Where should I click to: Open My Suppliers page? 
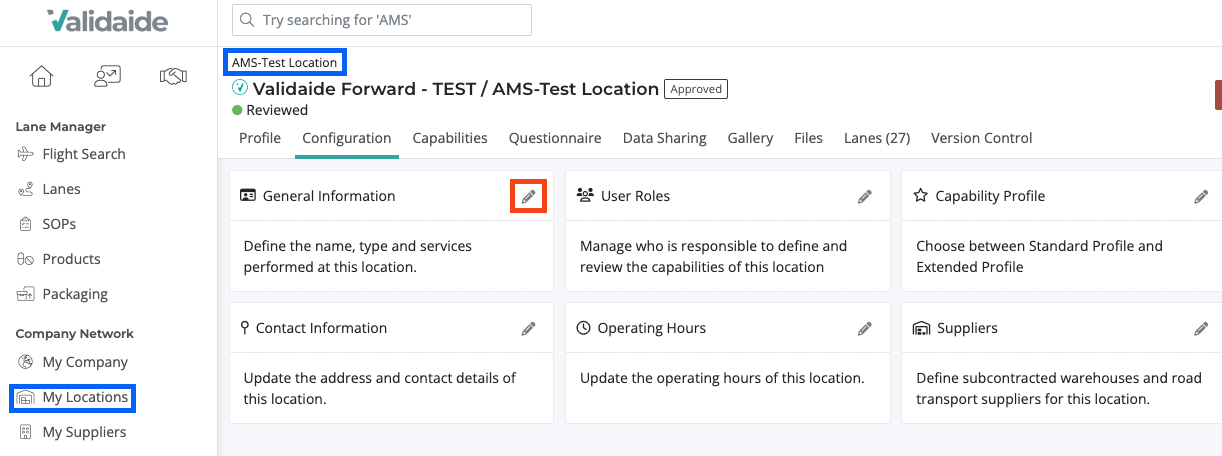click(84, 432)
